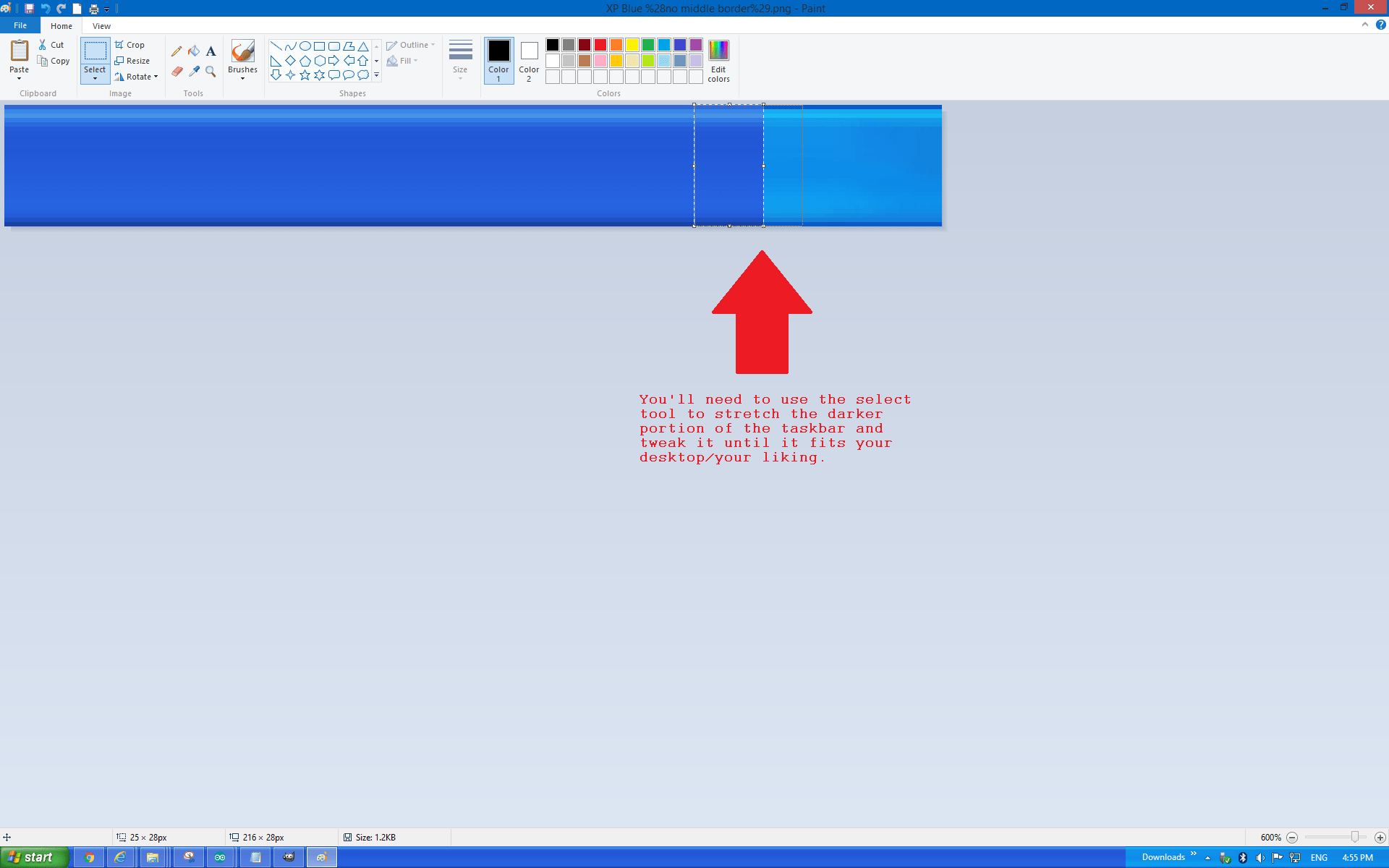Select the Magnifier tool
Image resolution: width=1389 pixels, height=868 pixels.
(x=211, y=72)
